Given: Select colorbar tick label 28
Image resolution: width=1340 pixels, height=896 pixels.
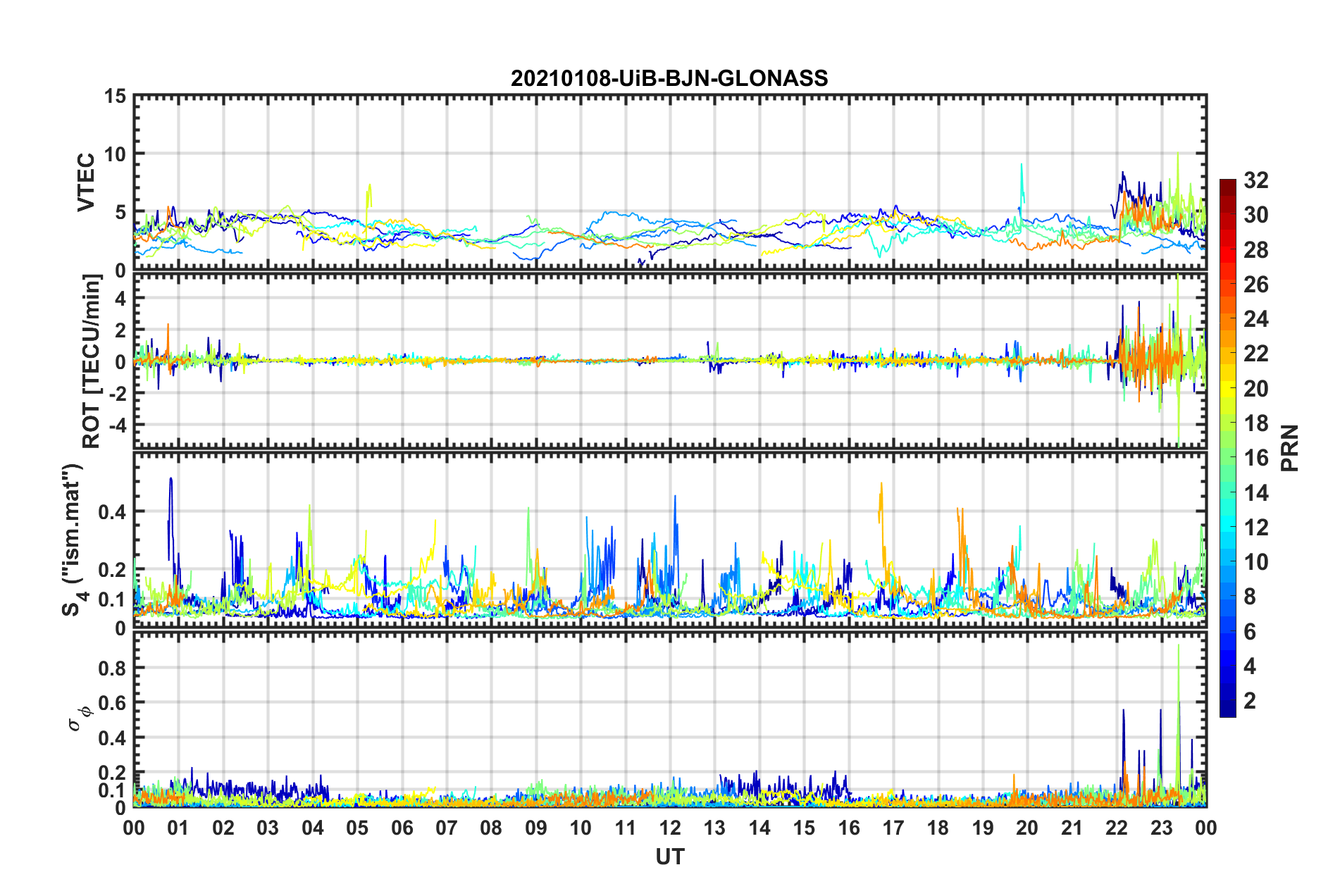Looking at the screenshot, I should click(x=1256, y=250).
